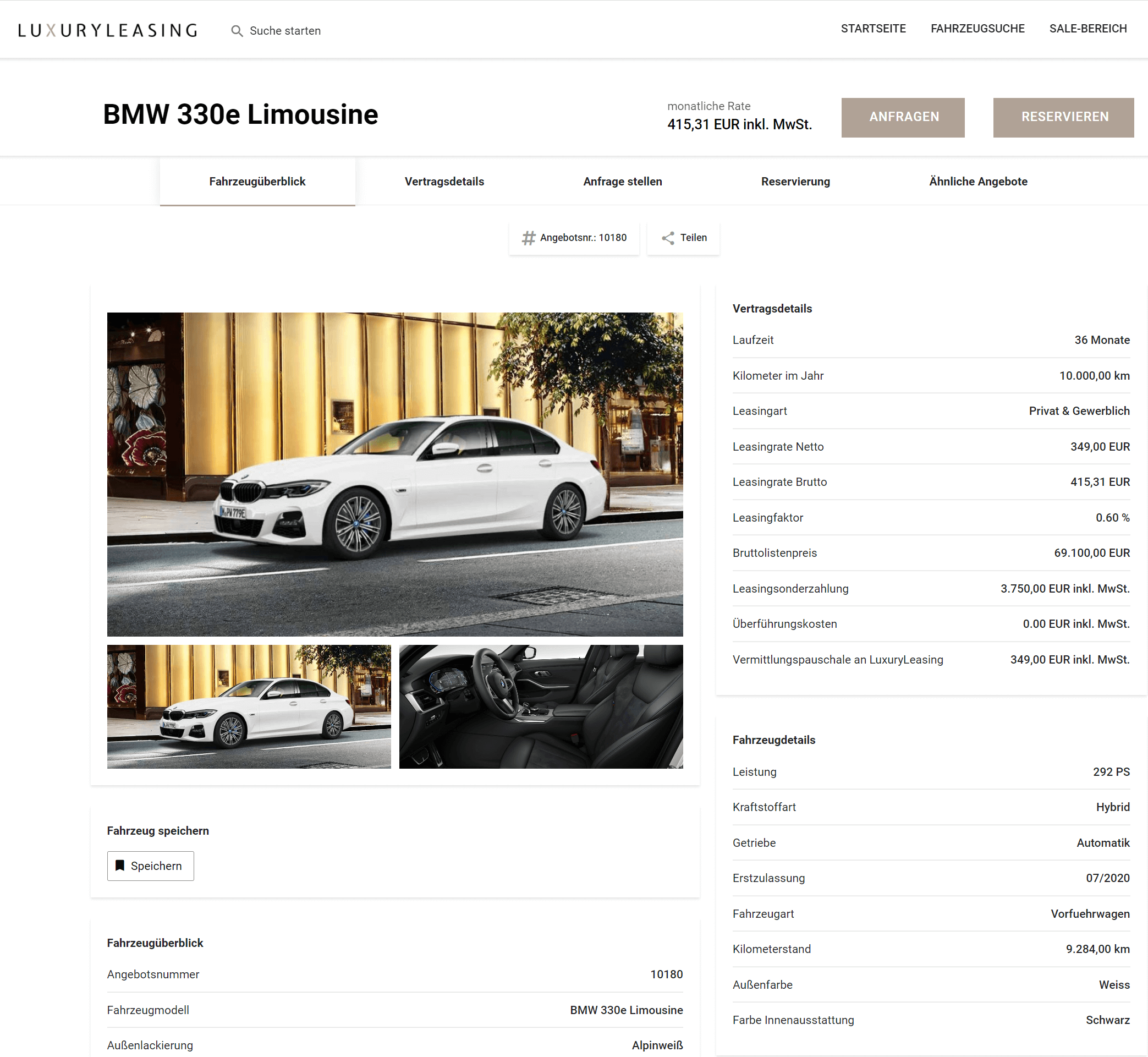Click the 'Privat & Gewerblich' Leasingart value
The image size is (1148, 1057).
[x=1079, y=410]
